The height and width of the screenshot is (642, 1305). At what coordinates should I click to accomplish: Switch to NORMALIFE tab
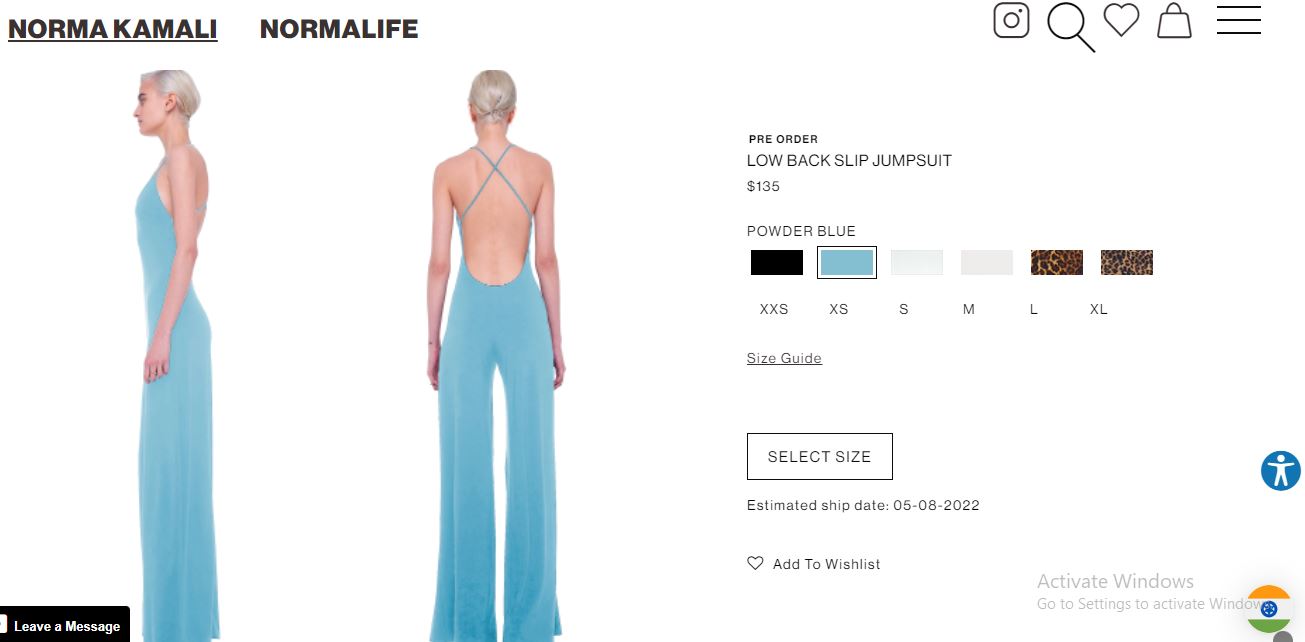coord(339,29)
